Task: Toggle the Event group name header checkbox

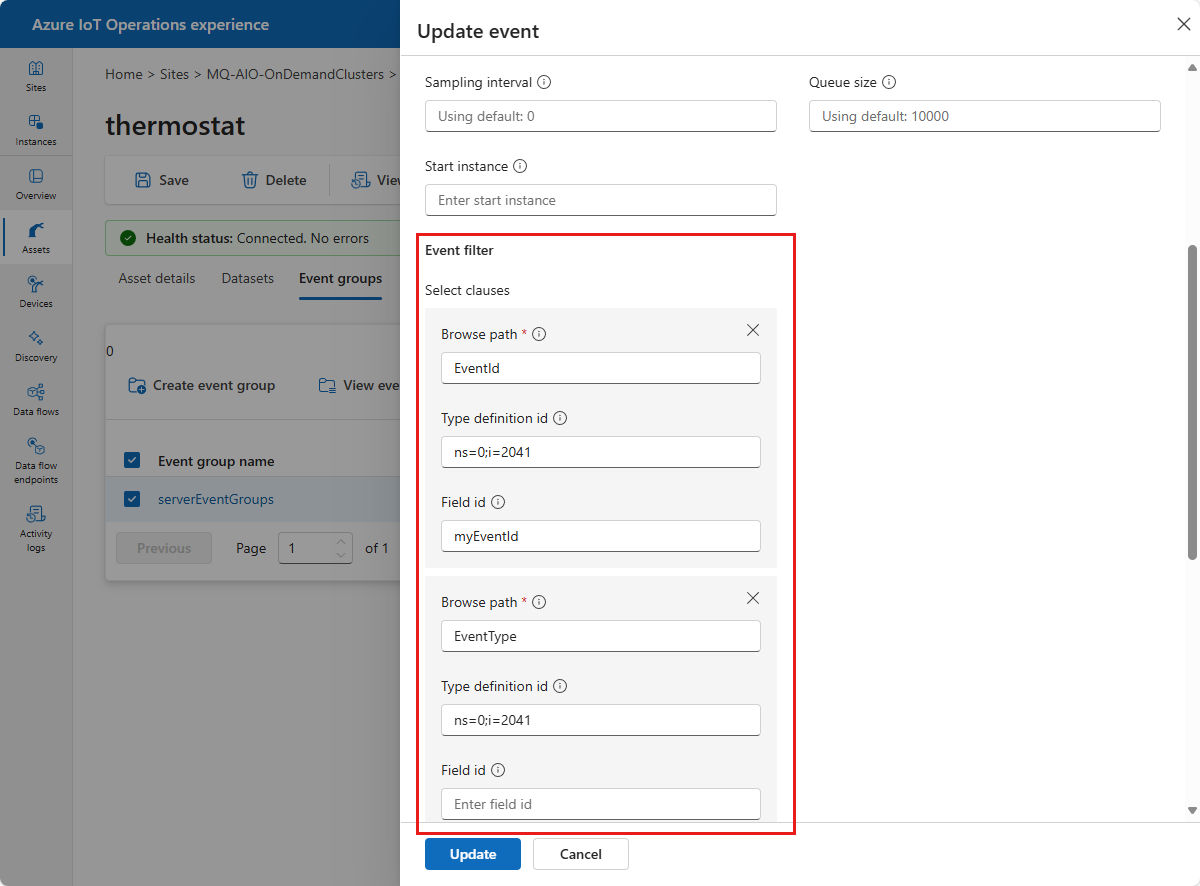Action: pyautogui.click(x=132, y=461)
